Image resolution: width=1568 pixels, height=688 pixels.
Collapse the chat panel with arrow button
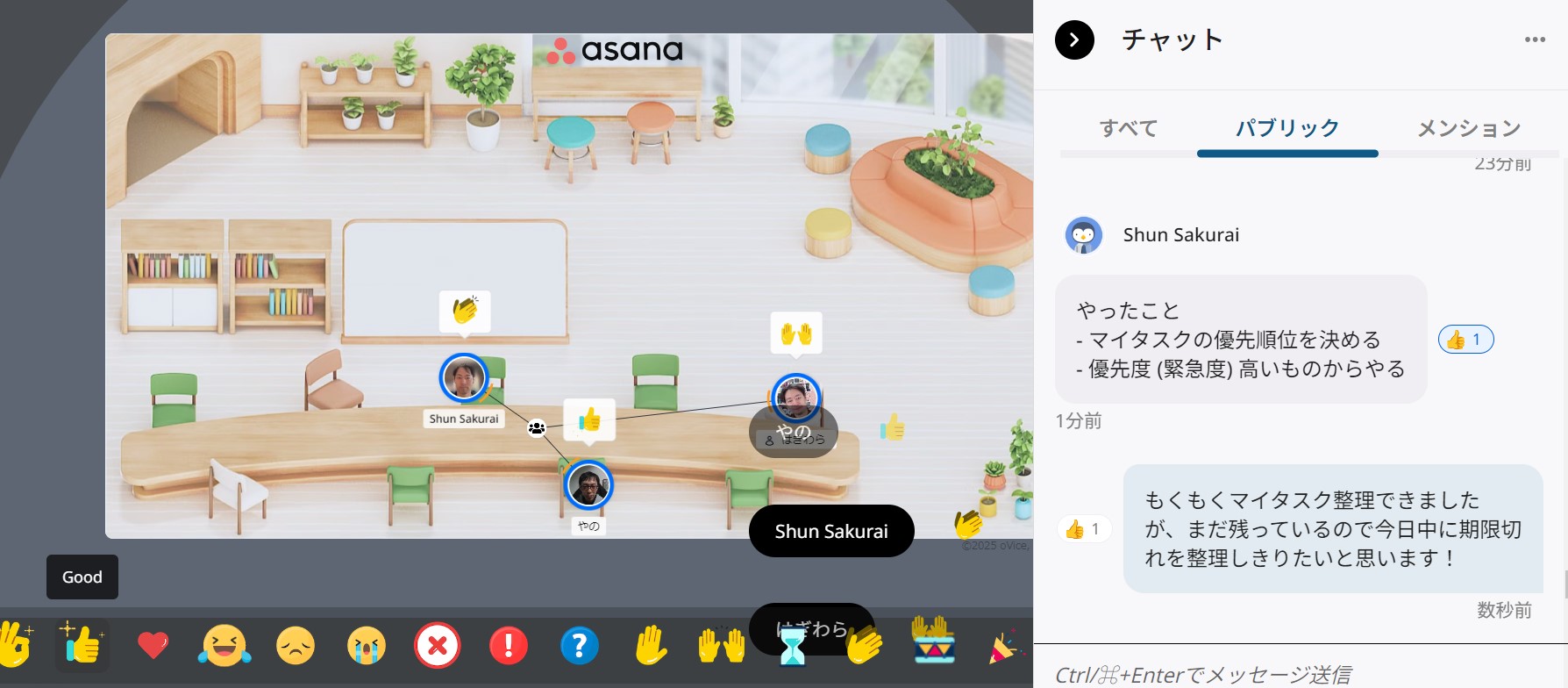[1074, 39]
